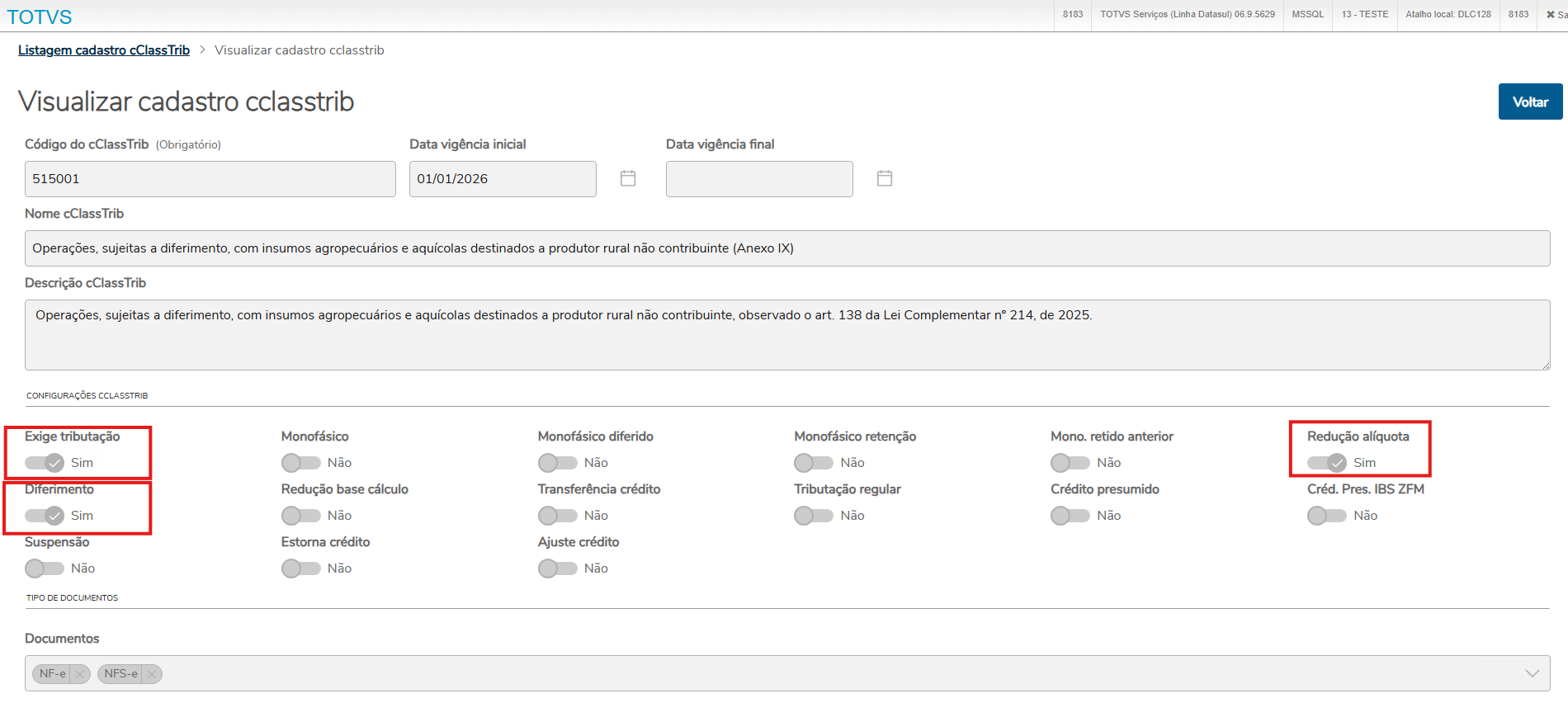Click the Nome cClassTrib field
The width and height of the screenshot is (1568, 703).
tap(787, 248)
